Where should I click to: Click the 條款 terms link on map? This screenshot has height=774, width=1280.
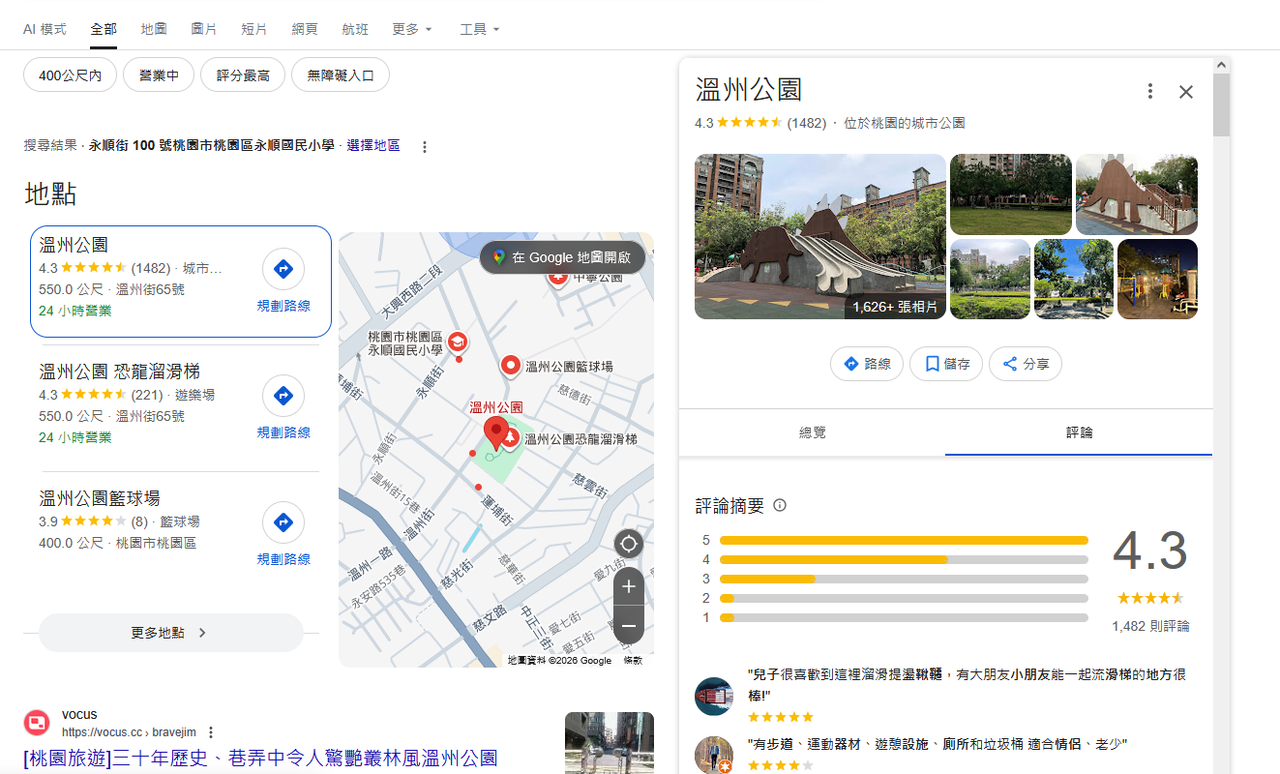pos(633,661)
